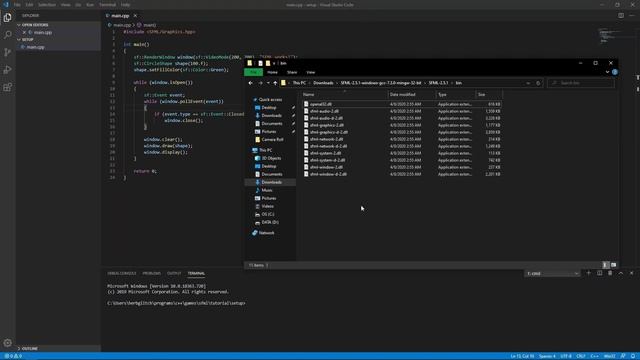Screen dimensions: 640x360
Task: Open the green File tab in File Explorer
Action: point(253,72)
